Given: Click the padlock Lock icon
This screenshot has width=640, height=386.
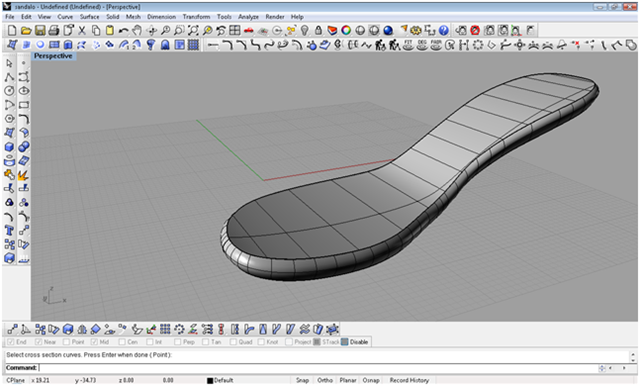Looking at the screenshot, I should [318, 30].
